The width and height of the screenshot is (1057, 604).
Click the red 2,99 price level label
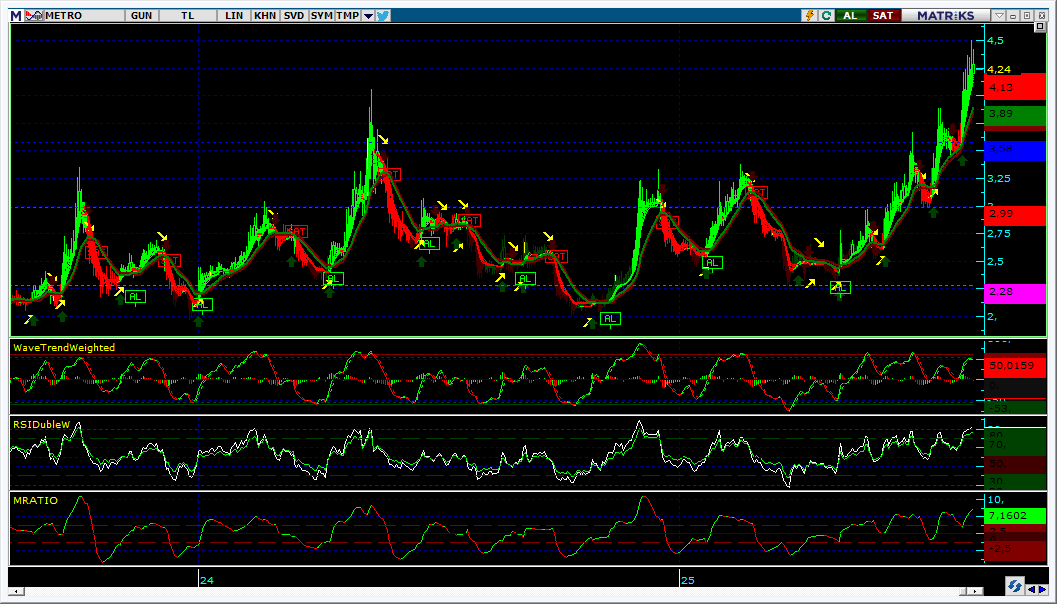(x=1016, y=215)
